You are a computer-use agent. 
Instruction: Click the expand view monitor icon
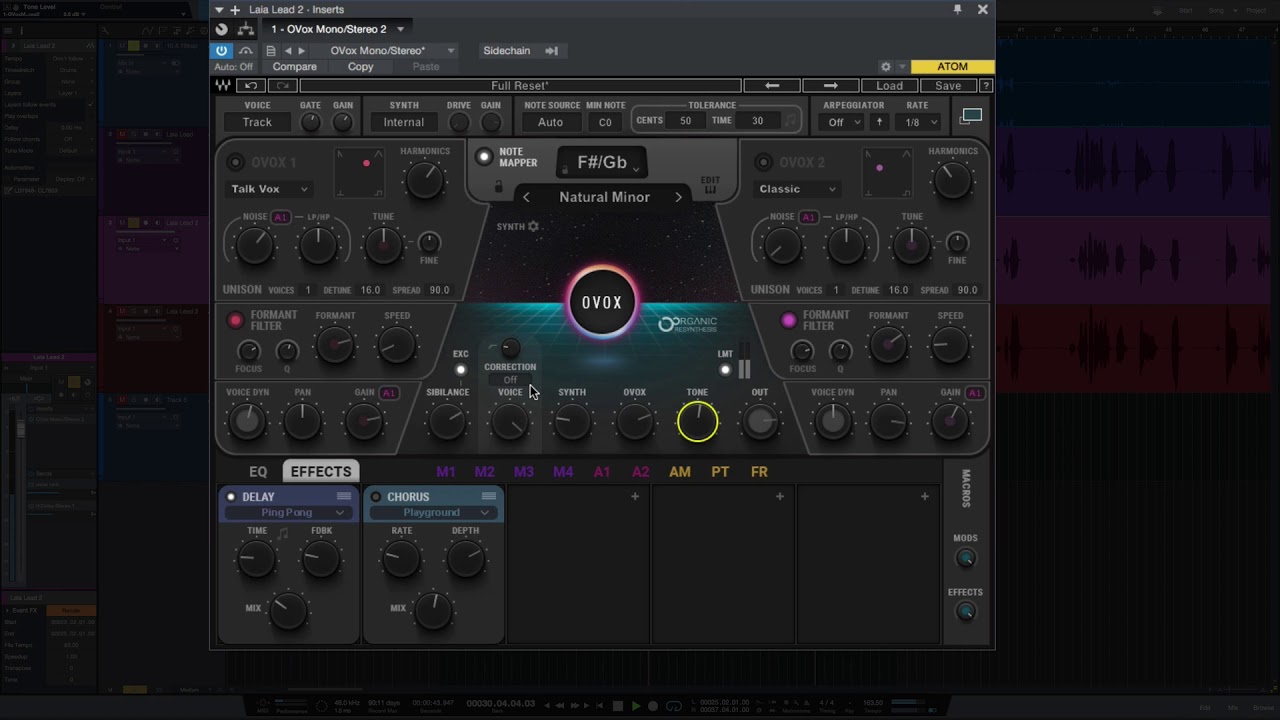[971, 116]
